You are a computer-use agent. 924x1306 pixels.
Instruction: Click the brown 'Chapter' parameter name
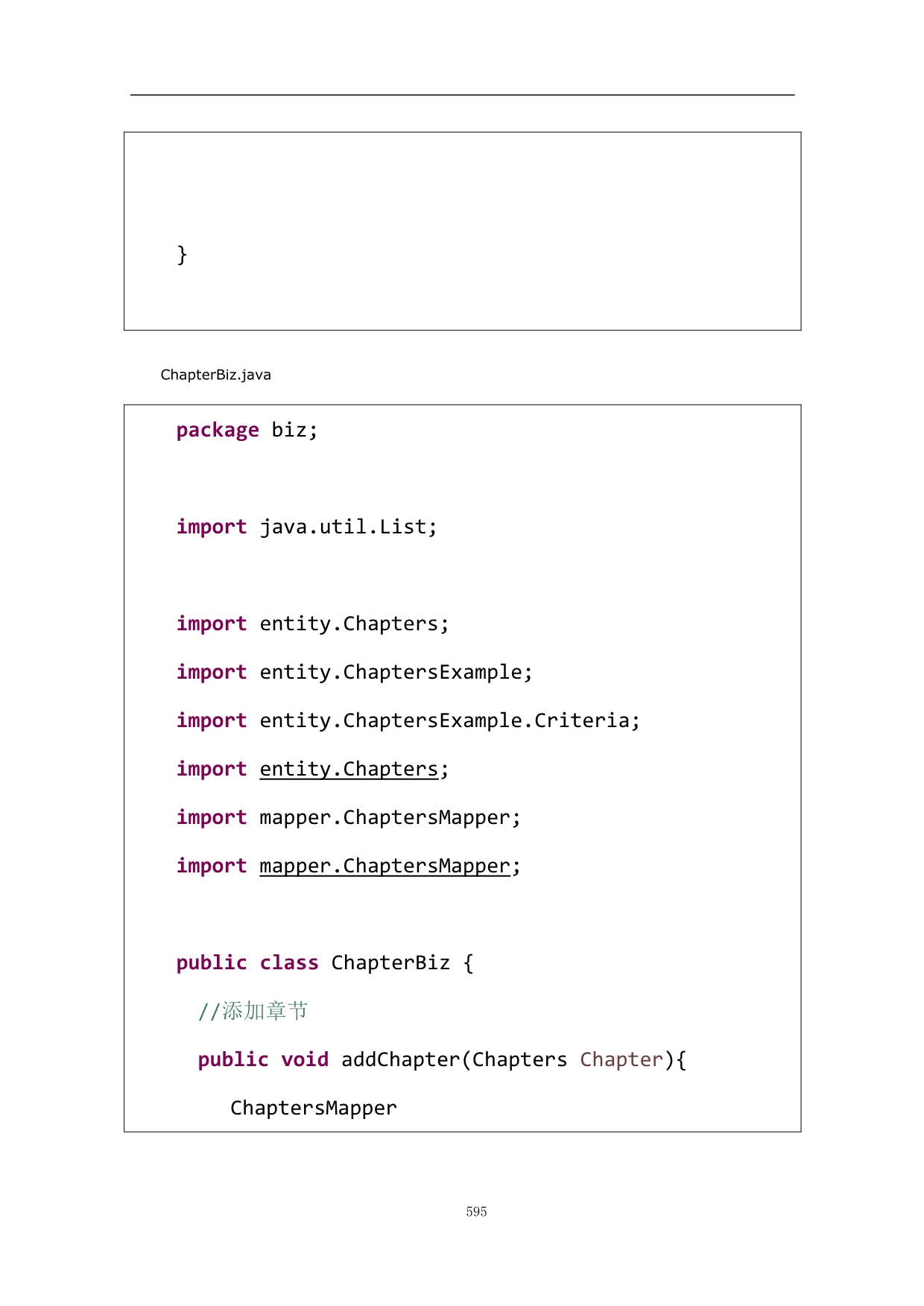tap(621, 1059)
